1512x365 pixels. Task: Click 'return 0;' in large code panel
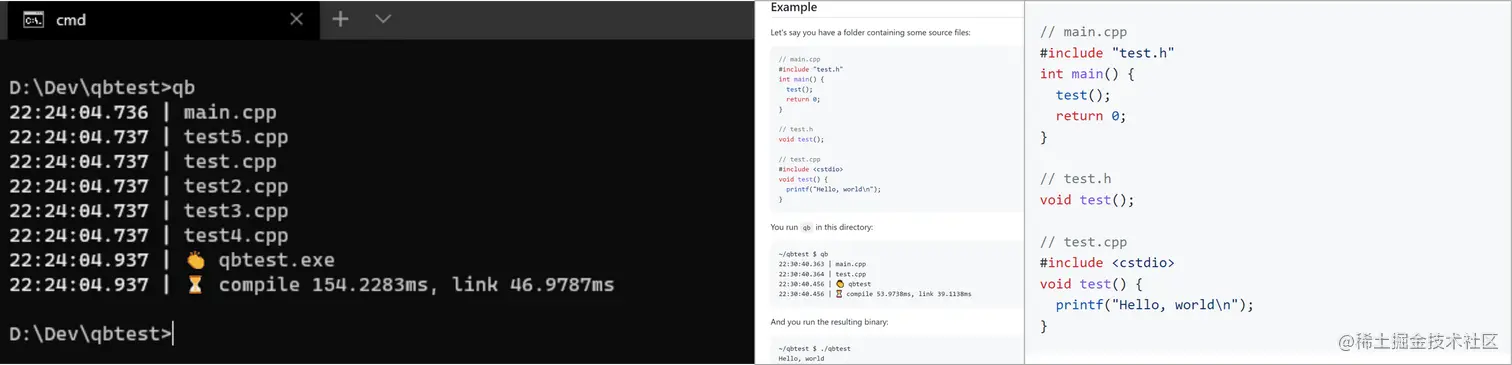[x=1091, y=116]
